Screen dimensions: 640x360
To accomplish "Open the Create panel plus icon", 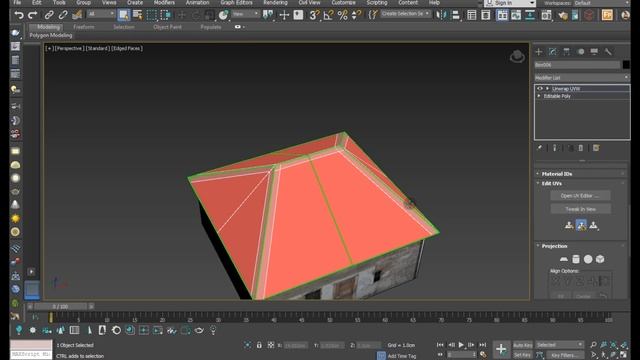I will pos(539,51).
